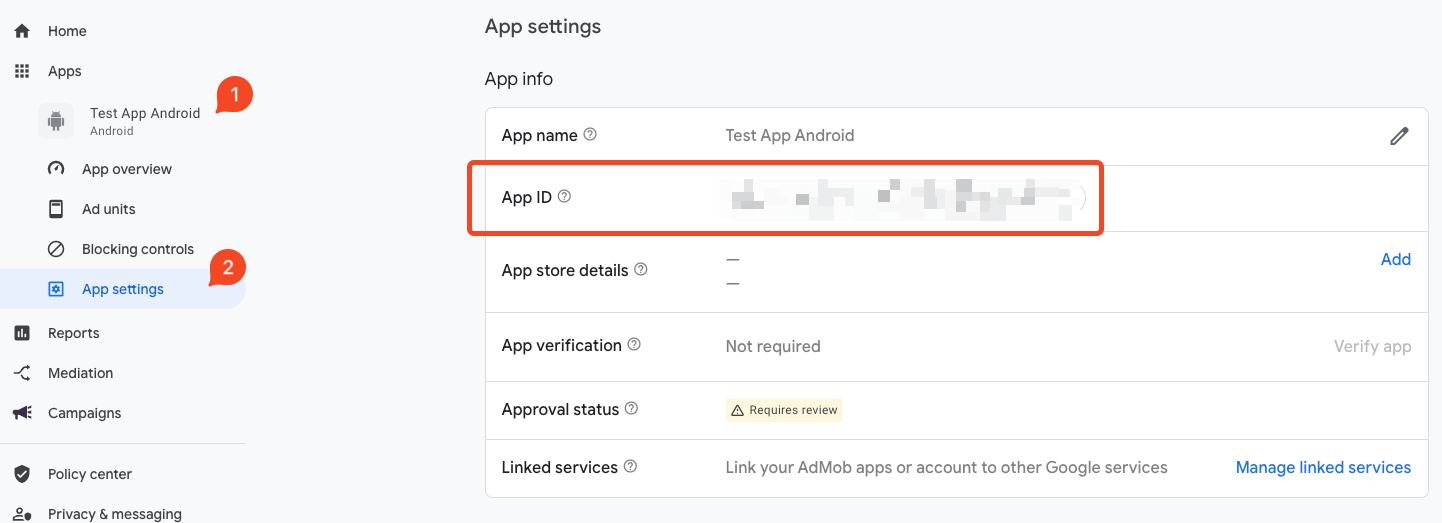
Task: Click the Home house icon
Action: 22,31
